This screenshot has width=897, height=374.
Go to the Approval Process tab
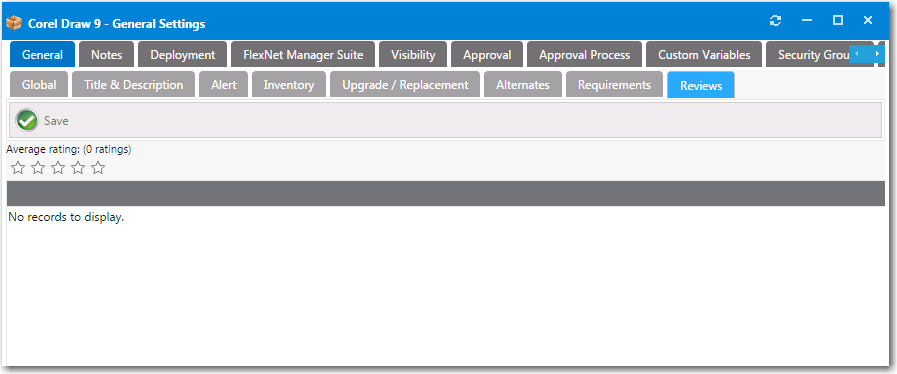click(x=584, y=54)
